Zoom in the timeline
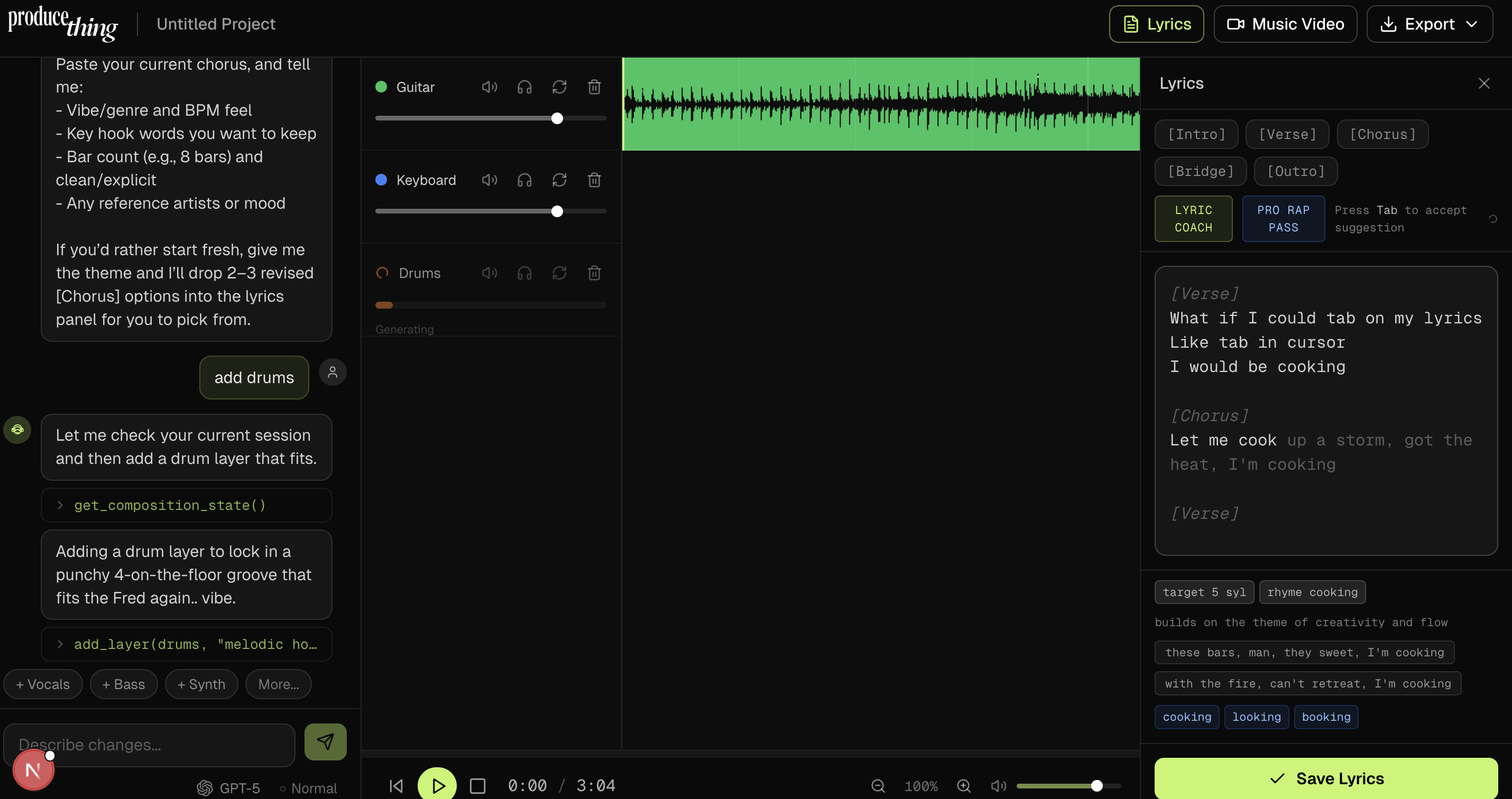 pyautogui.click(x=964, y=785)
